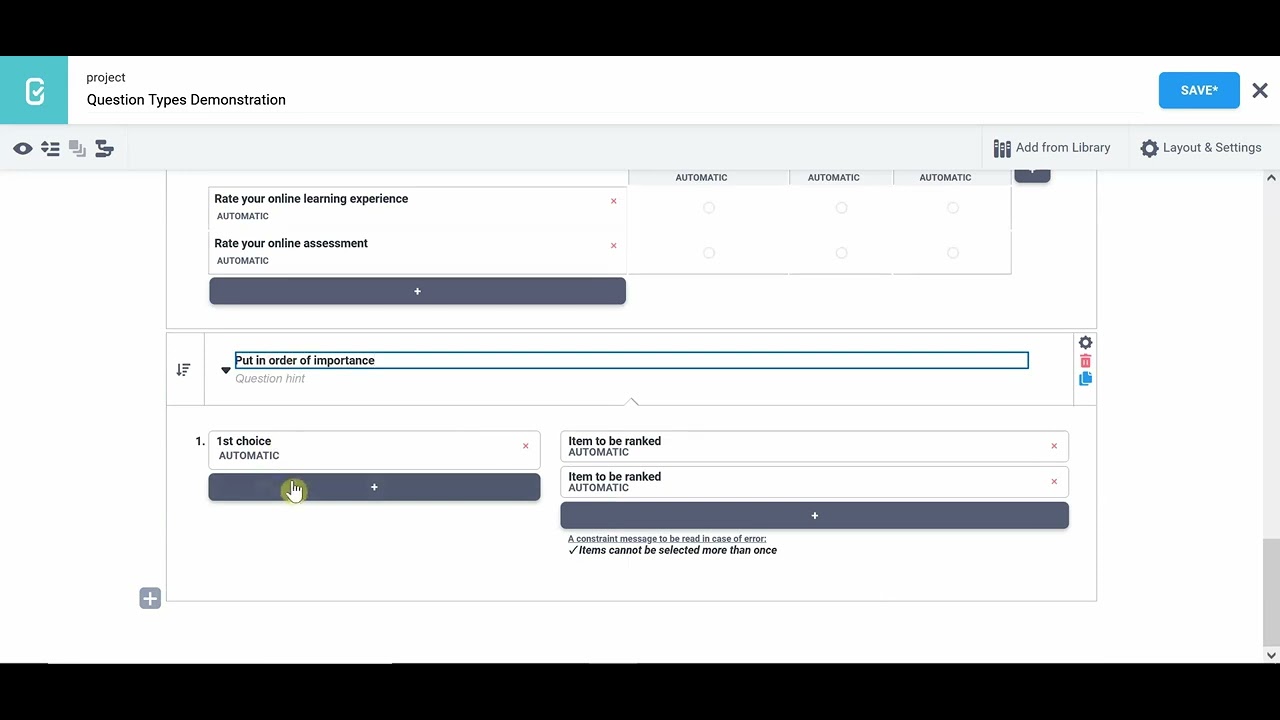This screenshot has height=720, width=1280.
Task: Click the KoBo form logo icon
Action: pyautogui.click(x=34, y=91)
